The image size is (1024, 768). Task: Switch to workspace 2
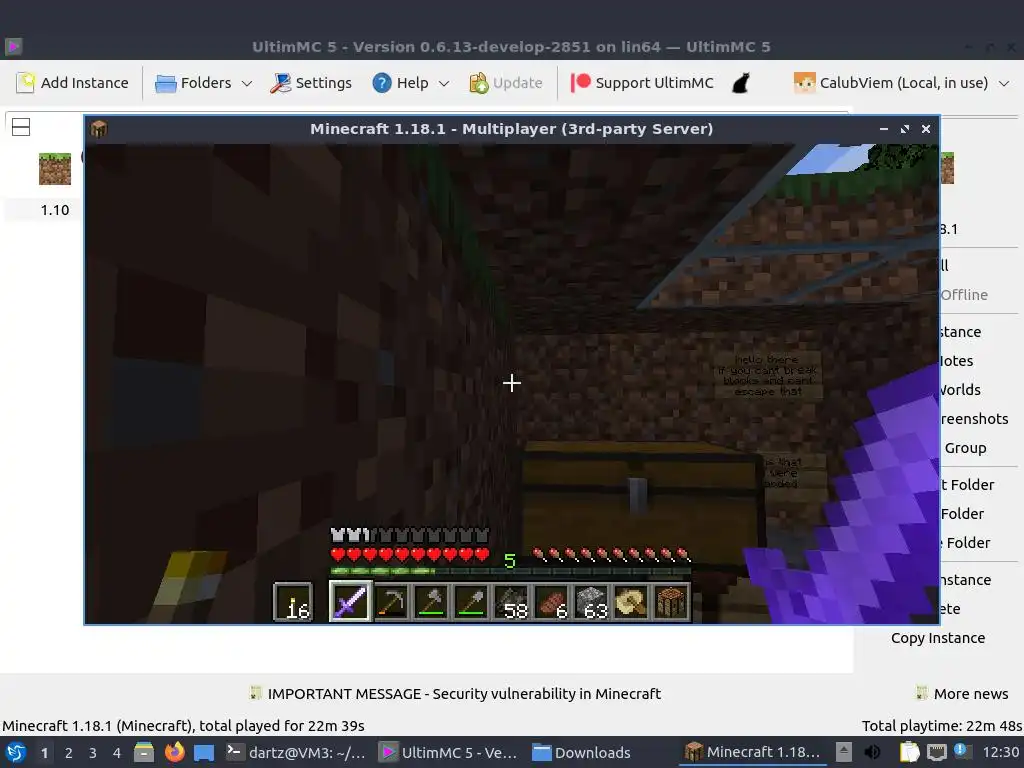69,753
